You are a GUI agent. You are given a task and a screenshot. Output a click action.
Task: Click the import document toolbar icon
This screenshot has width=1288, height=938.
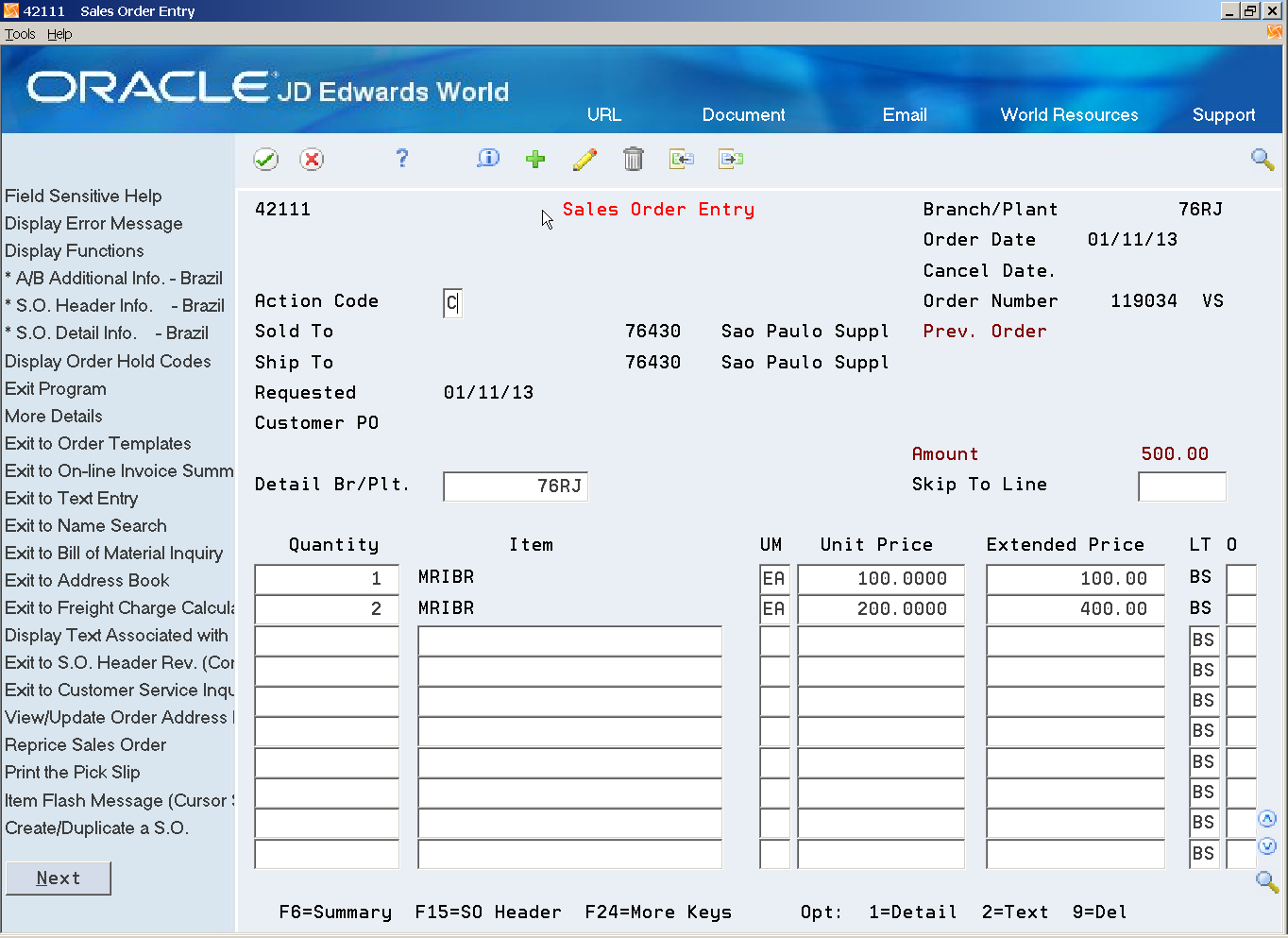coord(682,159)
